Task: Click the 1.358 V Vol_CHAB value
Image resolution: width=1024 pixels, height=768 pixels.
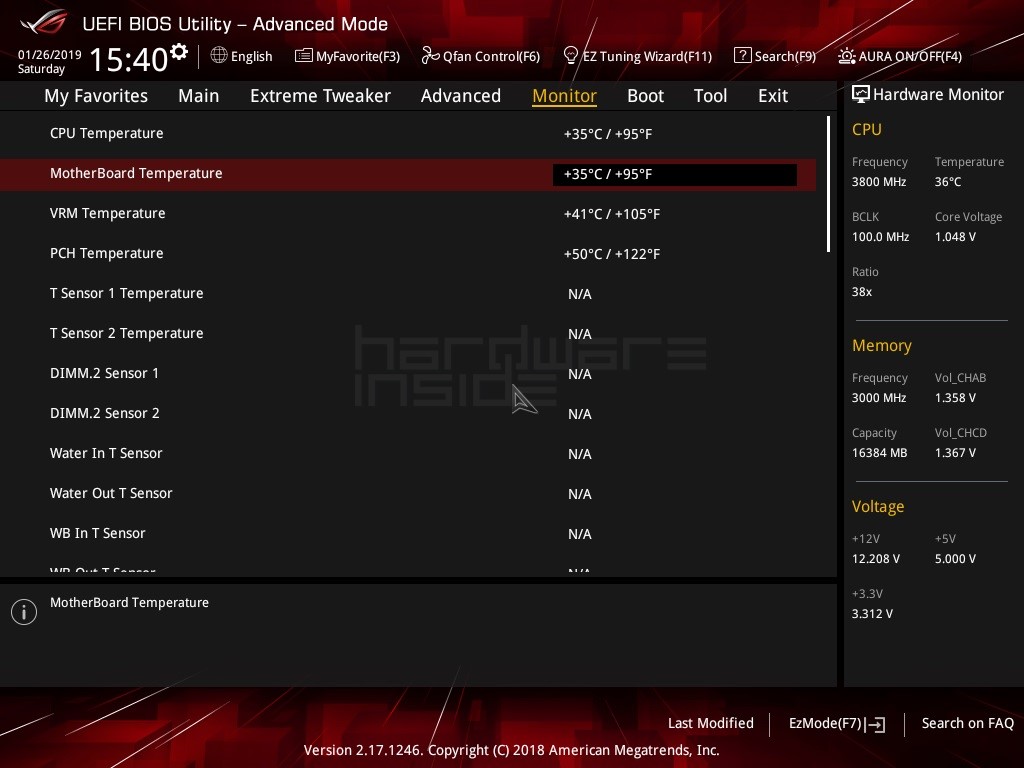Action: pos(955,398)
